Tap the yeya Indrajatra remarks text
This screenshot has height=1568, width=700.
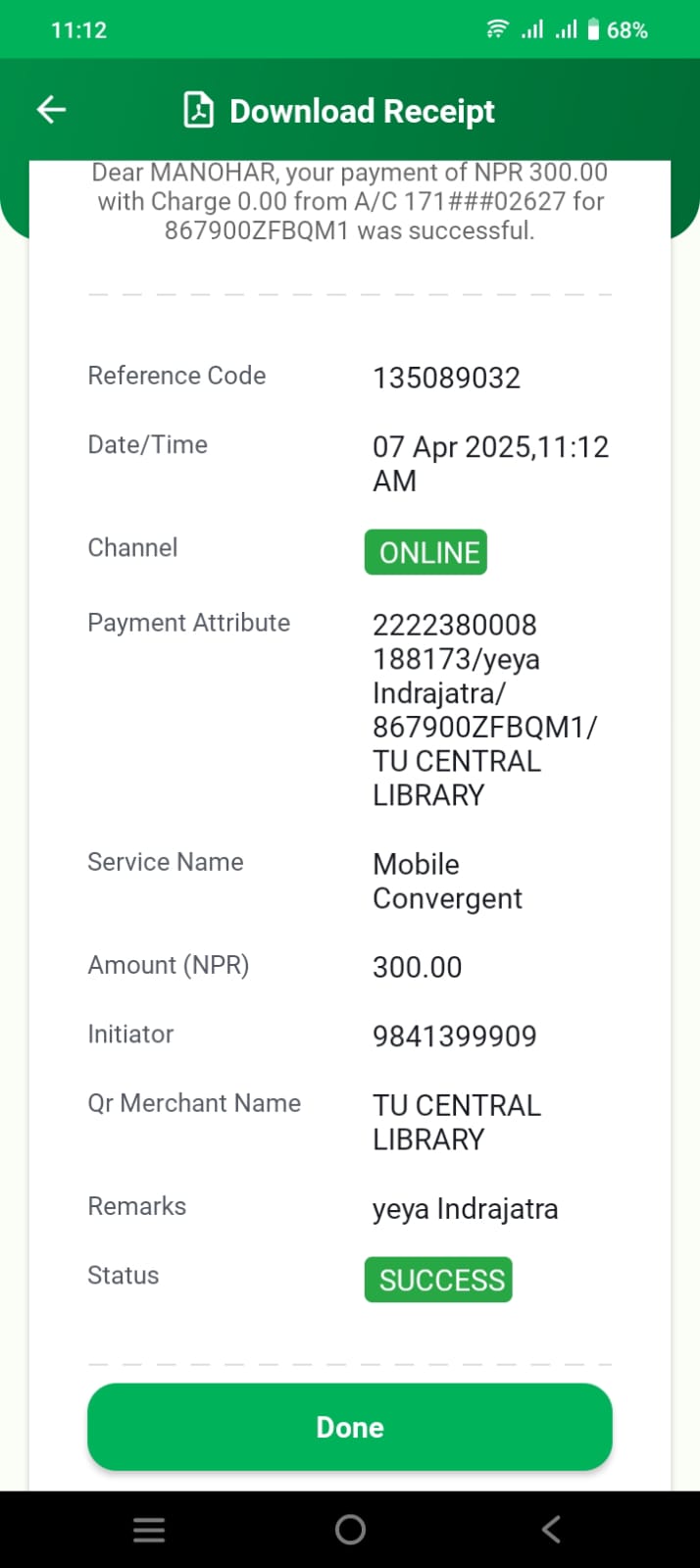pyautogui.click(x=466, y=1209)
